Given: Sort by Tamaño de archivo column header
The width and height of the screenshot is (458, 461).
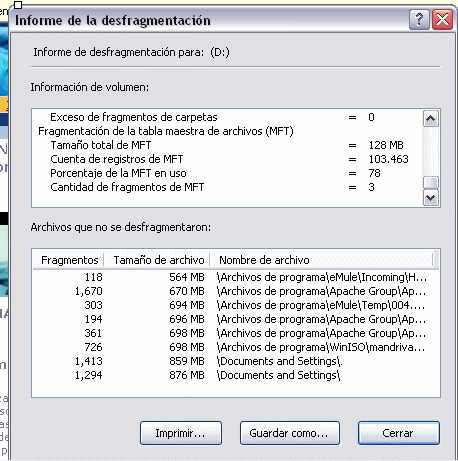Looking at the screenshot, I should (x=158, y=260).
